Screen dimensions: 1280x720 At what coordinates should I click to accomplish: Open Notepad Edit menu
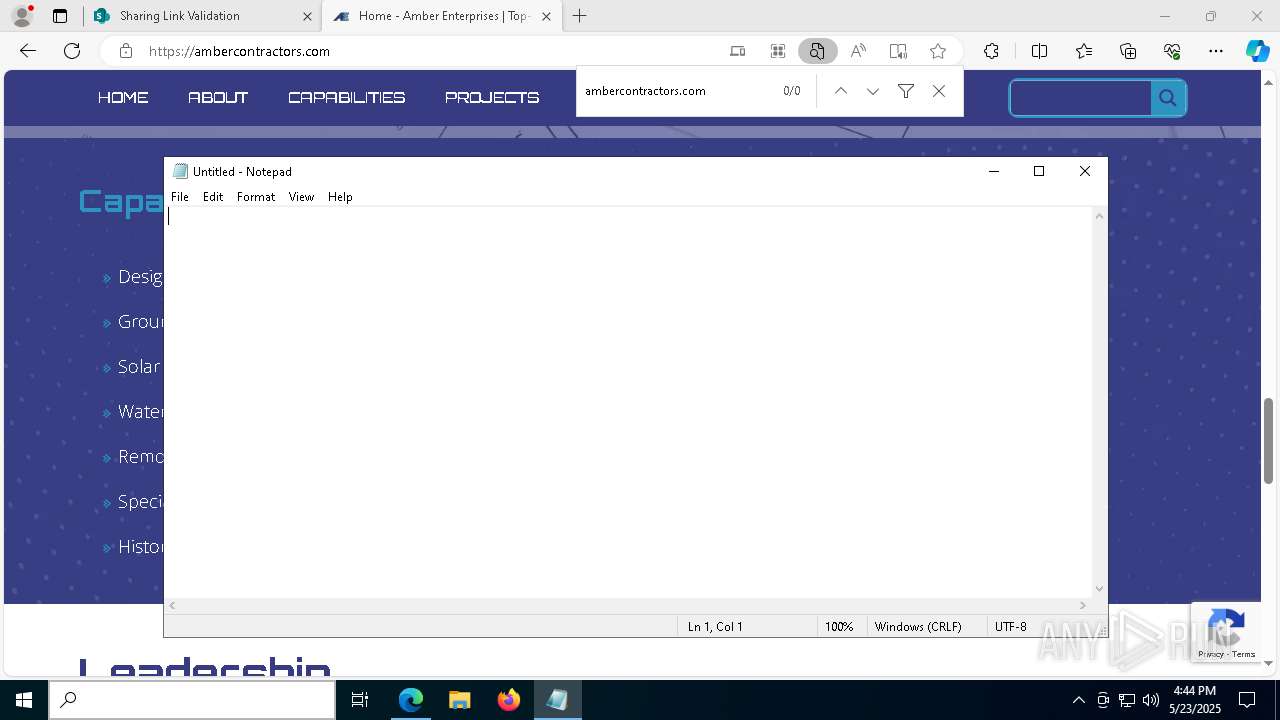pyautogui.click(x=213, y=197)
